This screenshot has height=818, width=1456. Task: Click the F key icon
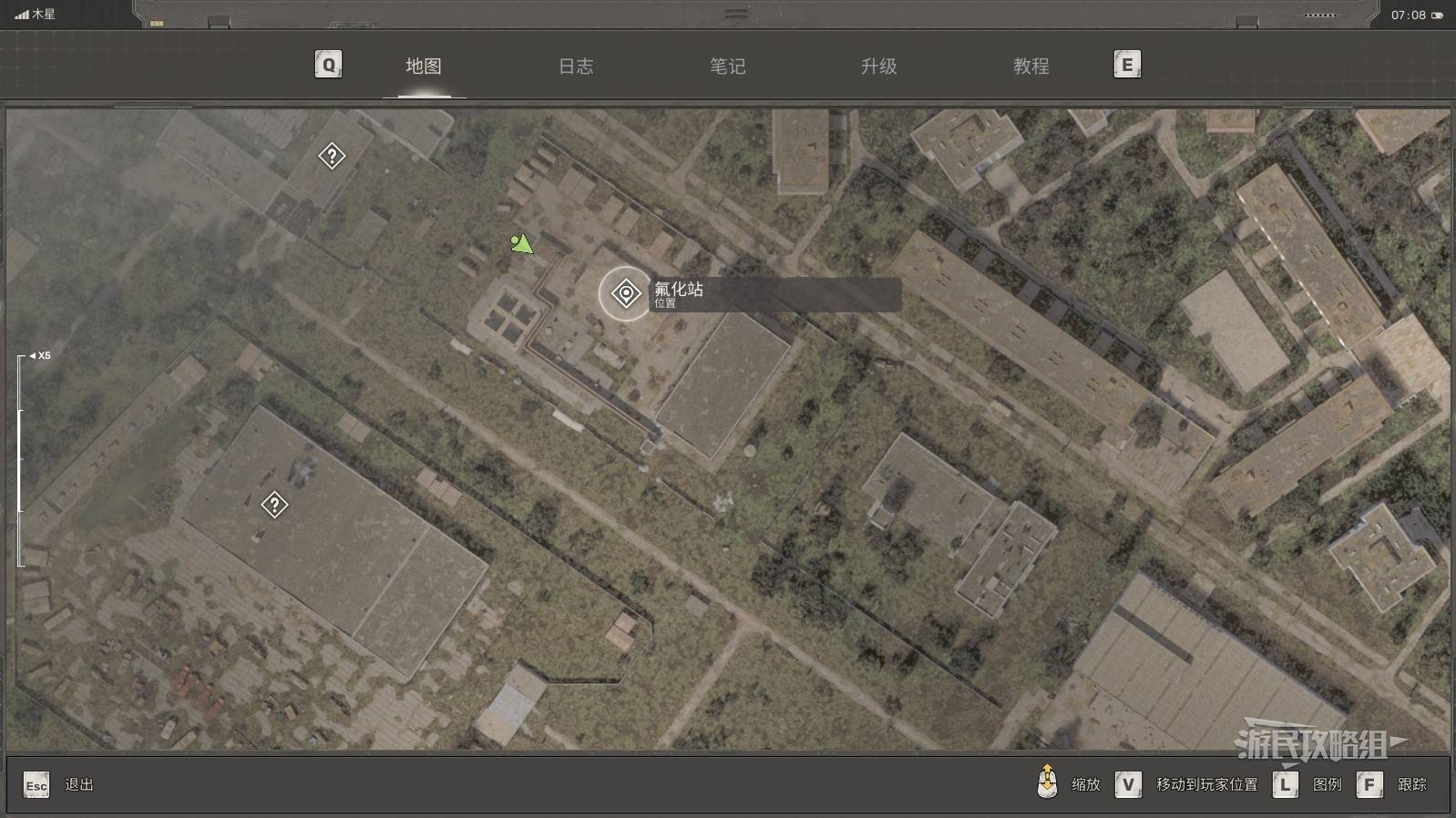[x=1369, y=784]
